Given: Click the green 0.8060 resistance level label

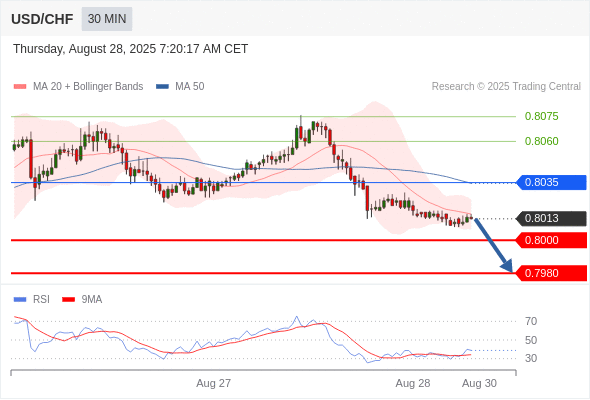Looking at the screenshot, I should pos(541,141).
